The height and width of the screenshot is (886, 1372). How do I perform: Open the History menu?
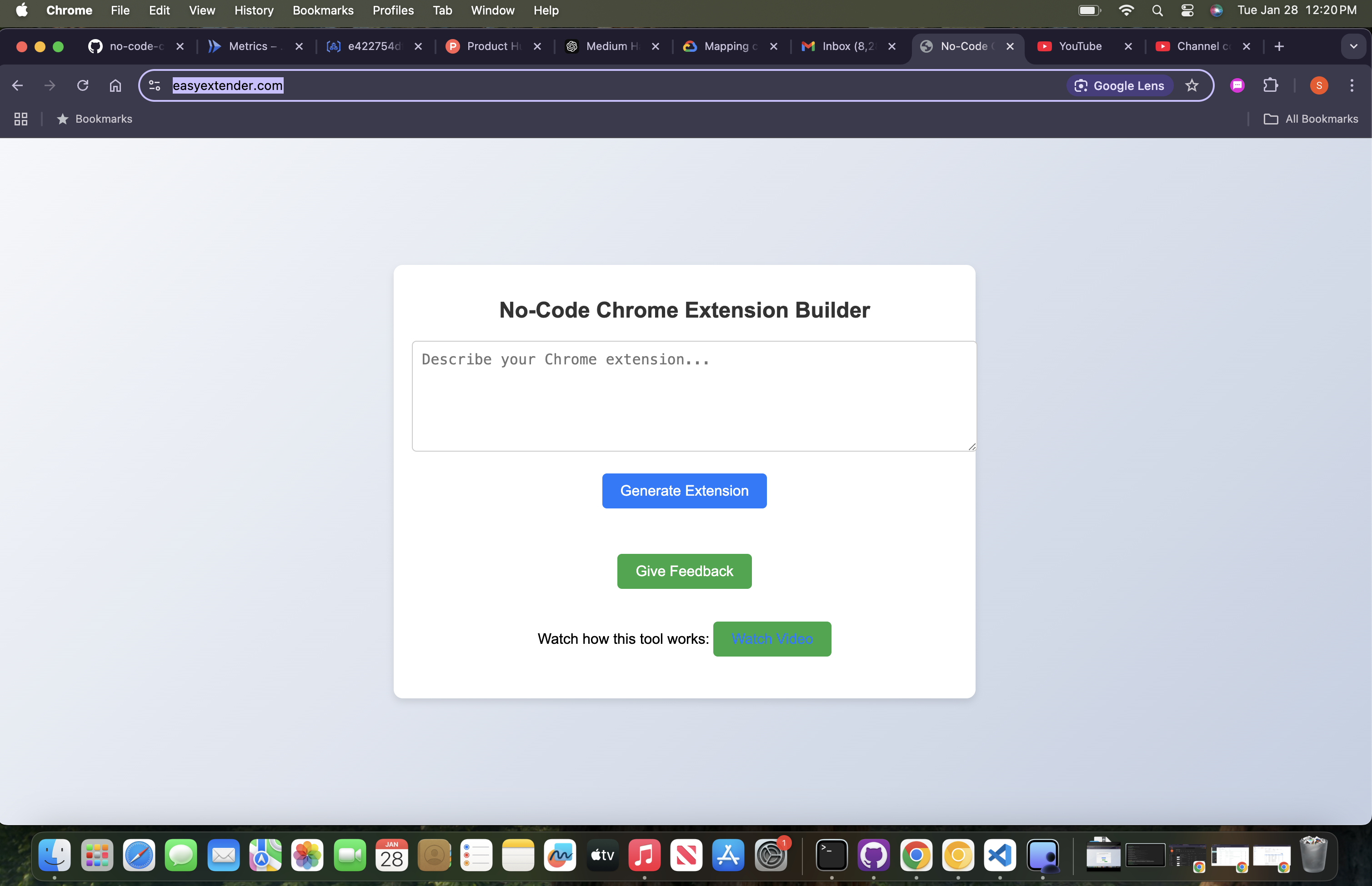pyautogui.click(x=254, y=10)
